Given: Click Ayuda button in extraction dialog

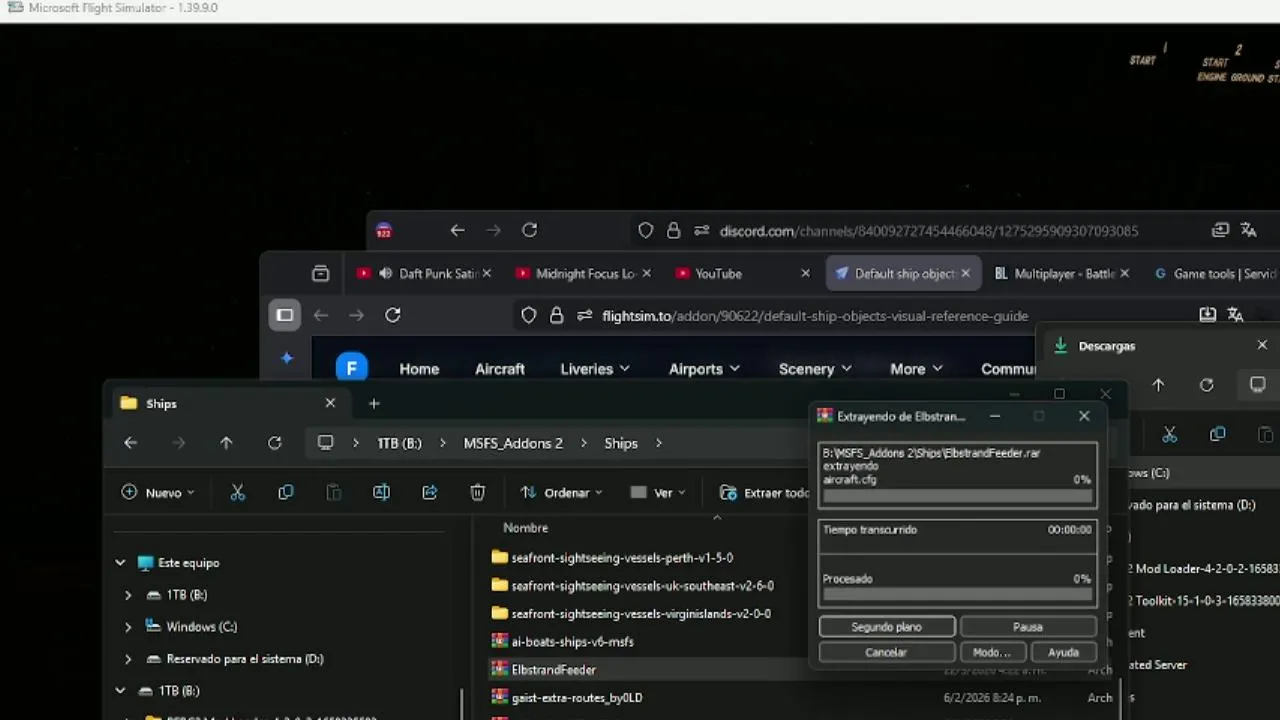Looking at the screenshot, I should [x=1063, y=652].
